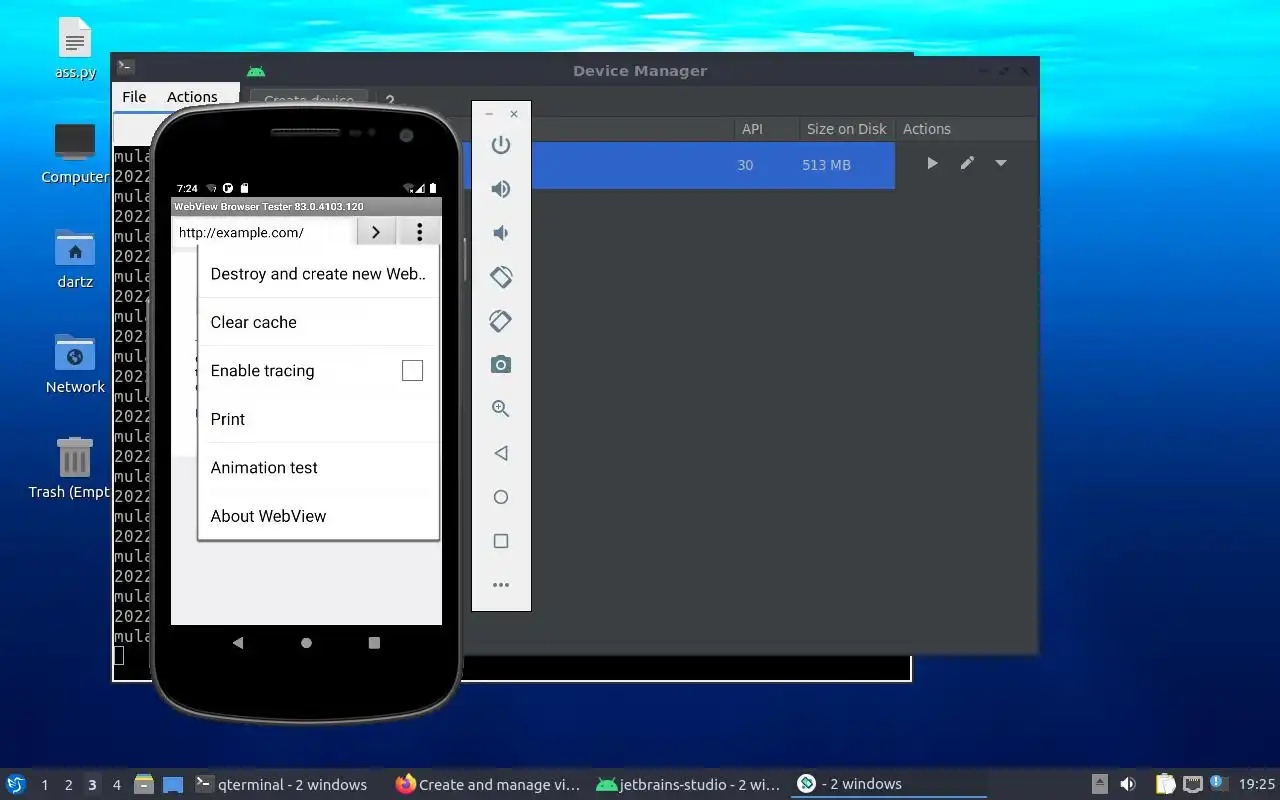This screenshot has width=1280, height=800.
Task: Click the network tray icon
Action: point(1192,784)
